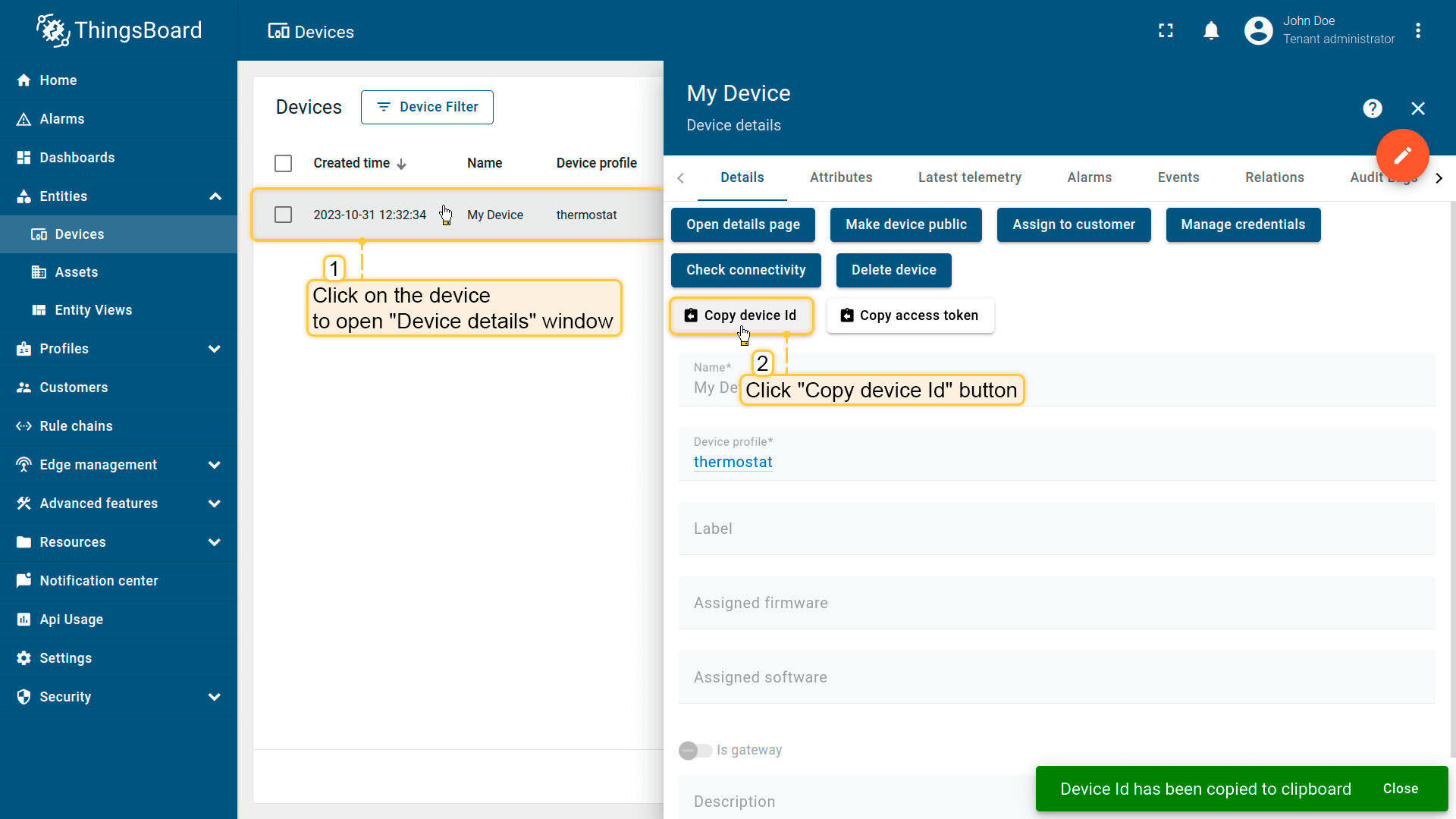
Task: Click the orange pencil edit button
Action: pos(1402,155)
